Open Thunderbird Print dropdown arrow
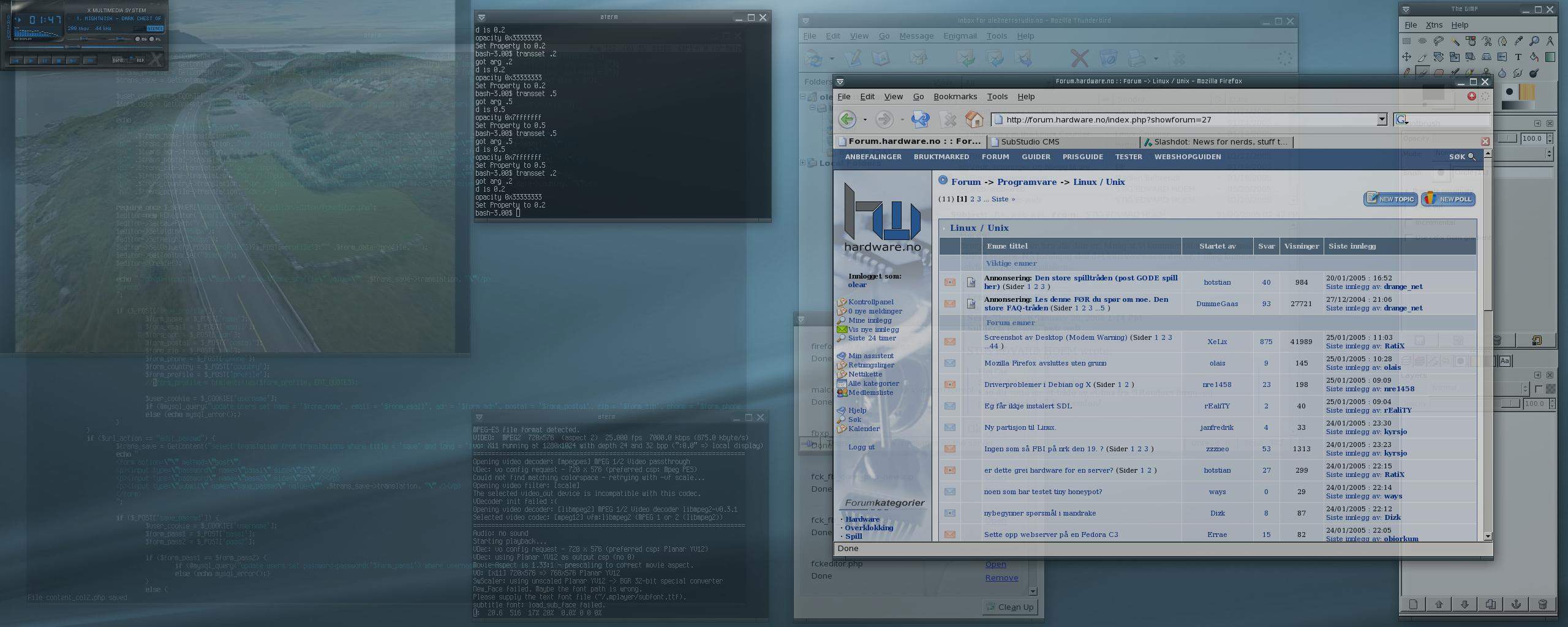Screen dimensions: 1568x627 pos(1156,58)
